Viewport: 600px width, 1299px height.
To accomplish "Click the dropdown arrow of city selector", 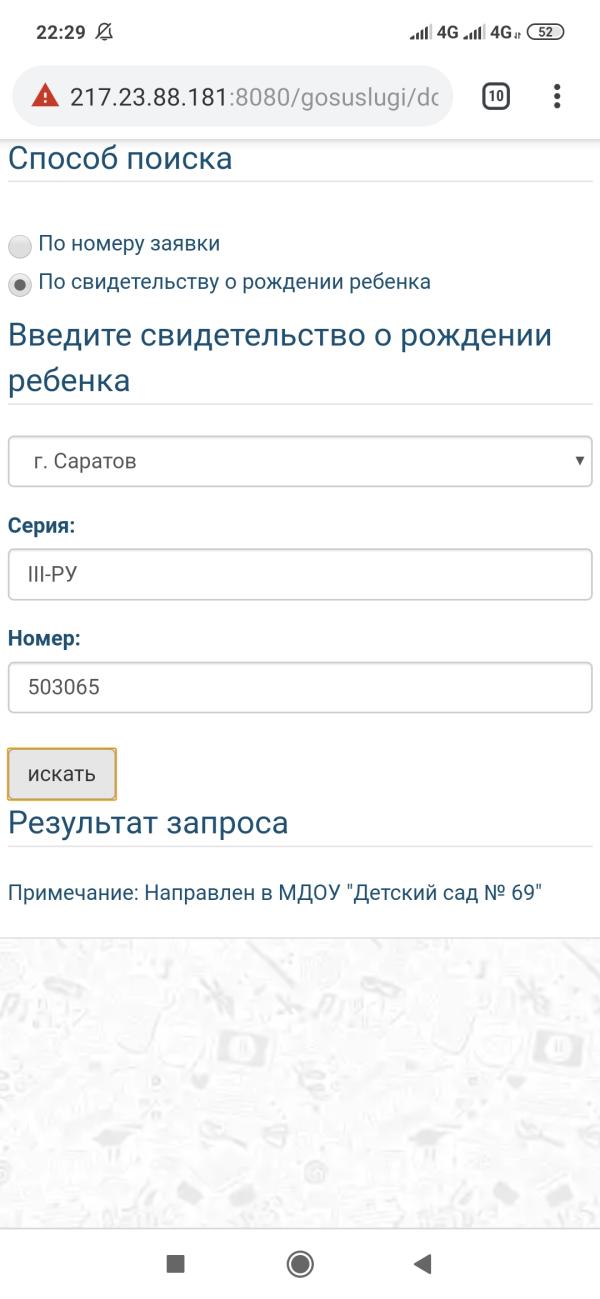I will click(x=579, y=461).
